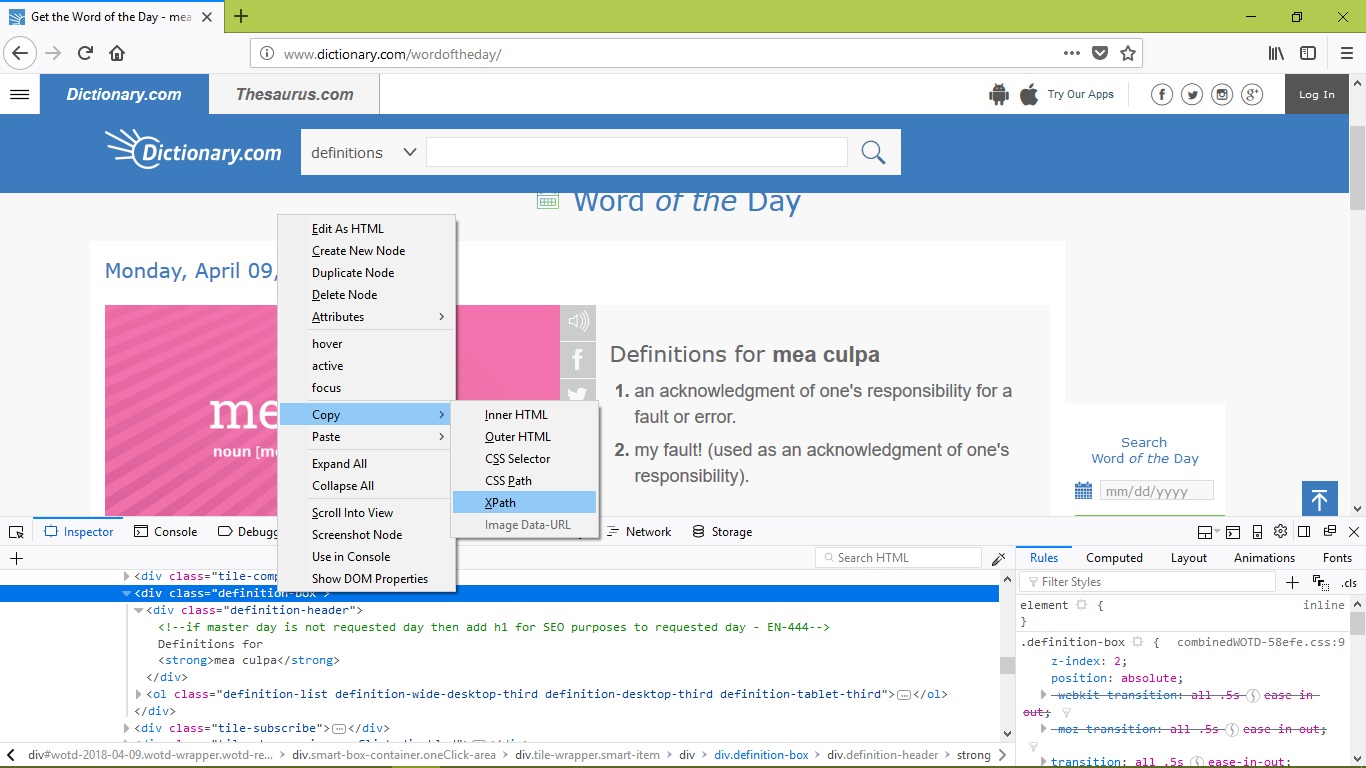1366x768 pixels.
Task: Open the Computed styles tab
Action: coord(1114,558)
